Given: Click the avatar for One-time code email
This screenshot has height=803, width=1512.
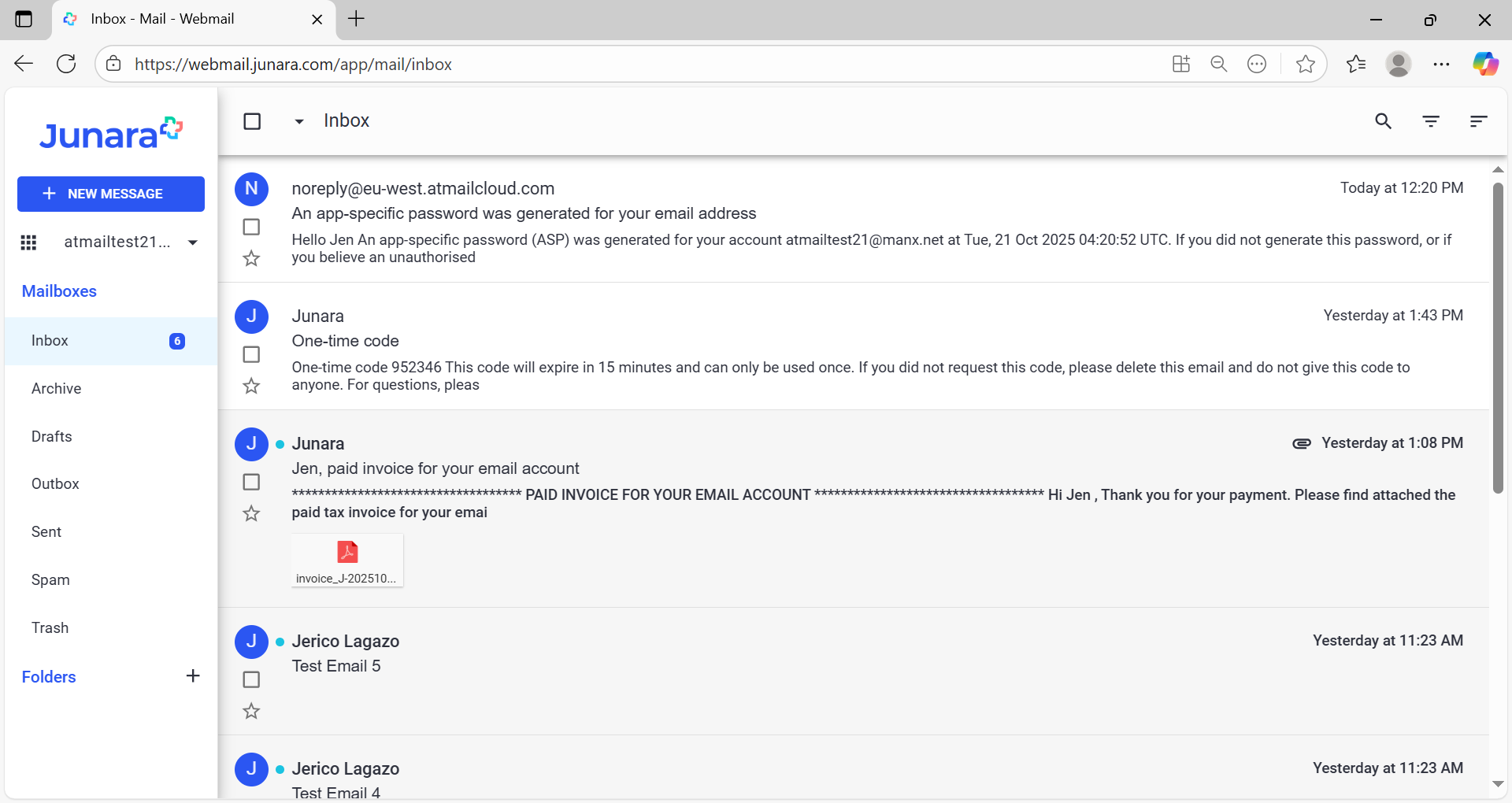Looking at the screenshot, I should pos(252,316).
